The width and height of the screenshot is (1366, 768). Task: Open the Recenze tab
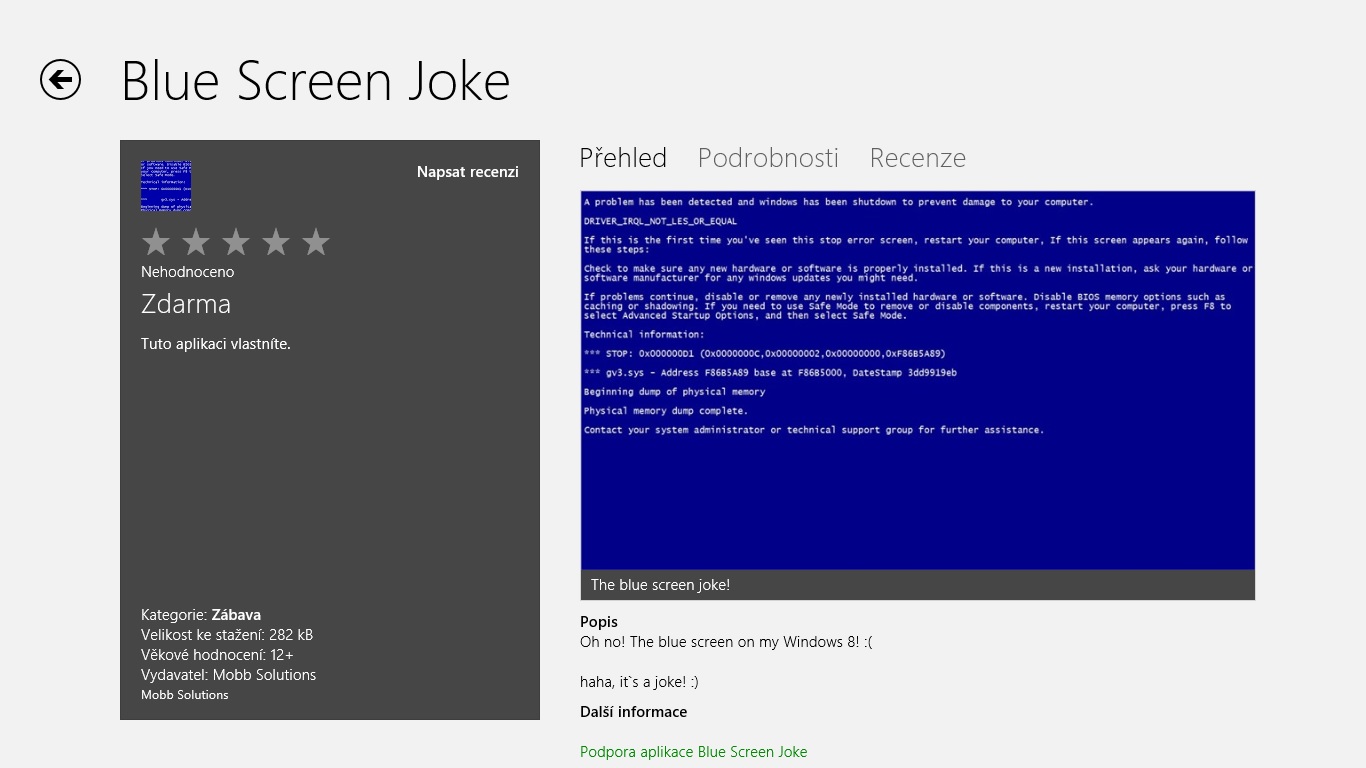pos(918,158)
